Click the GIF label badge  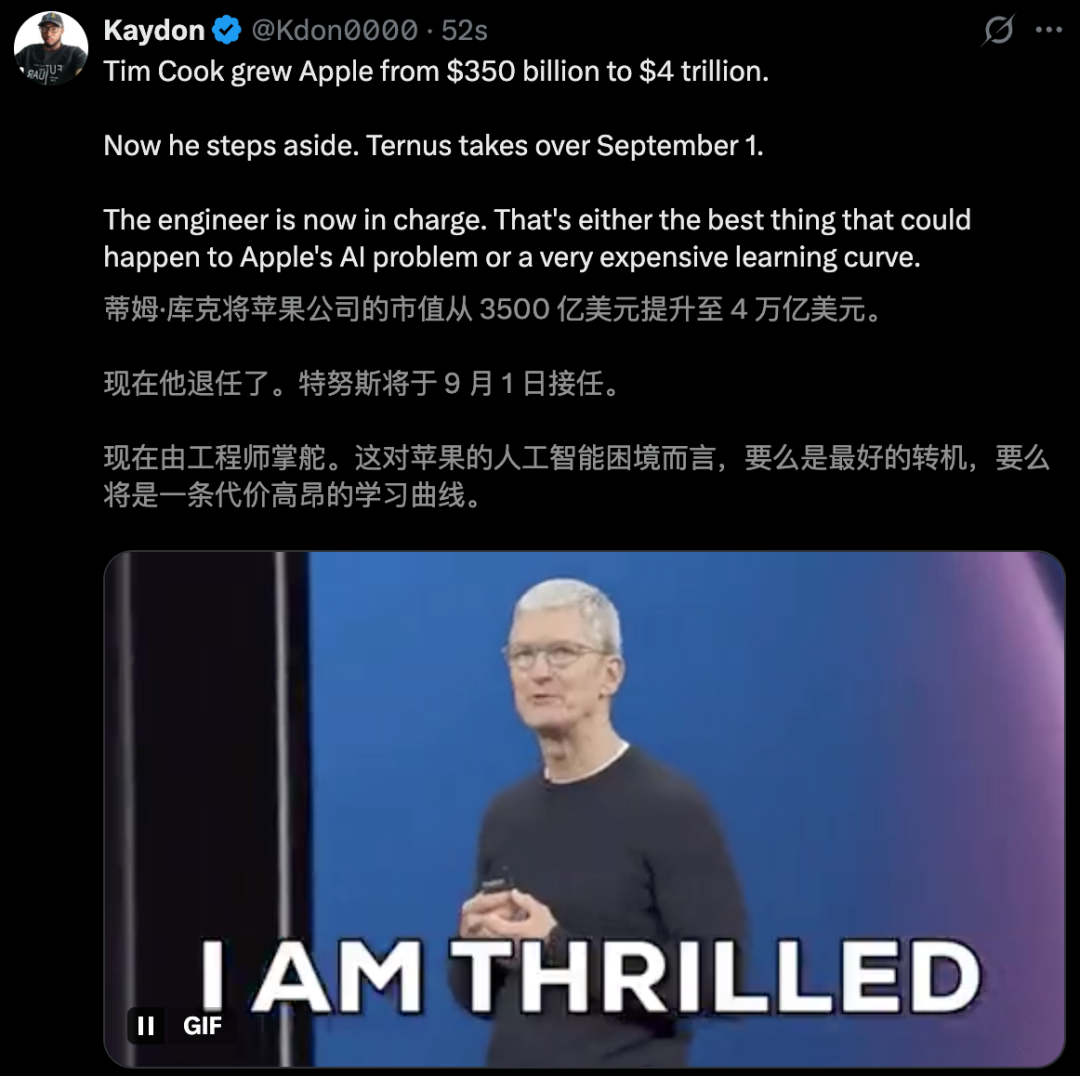tap(202, 1026)
